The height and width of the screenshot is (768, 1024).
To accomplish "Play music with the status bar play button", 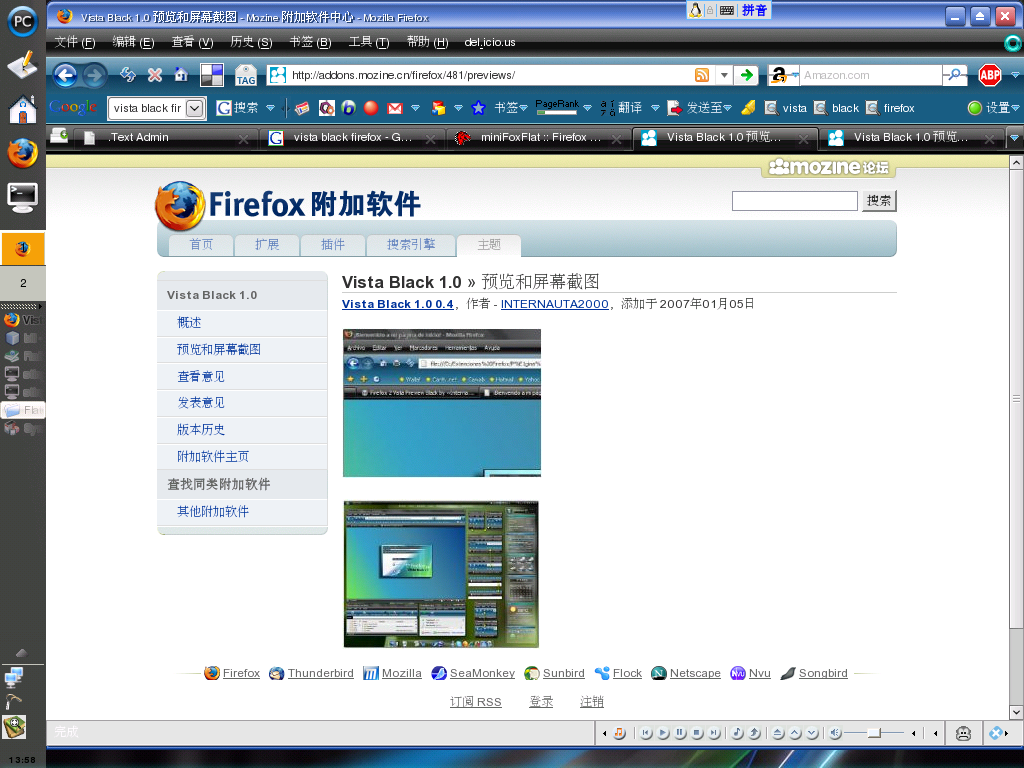I will pos(664,733).
